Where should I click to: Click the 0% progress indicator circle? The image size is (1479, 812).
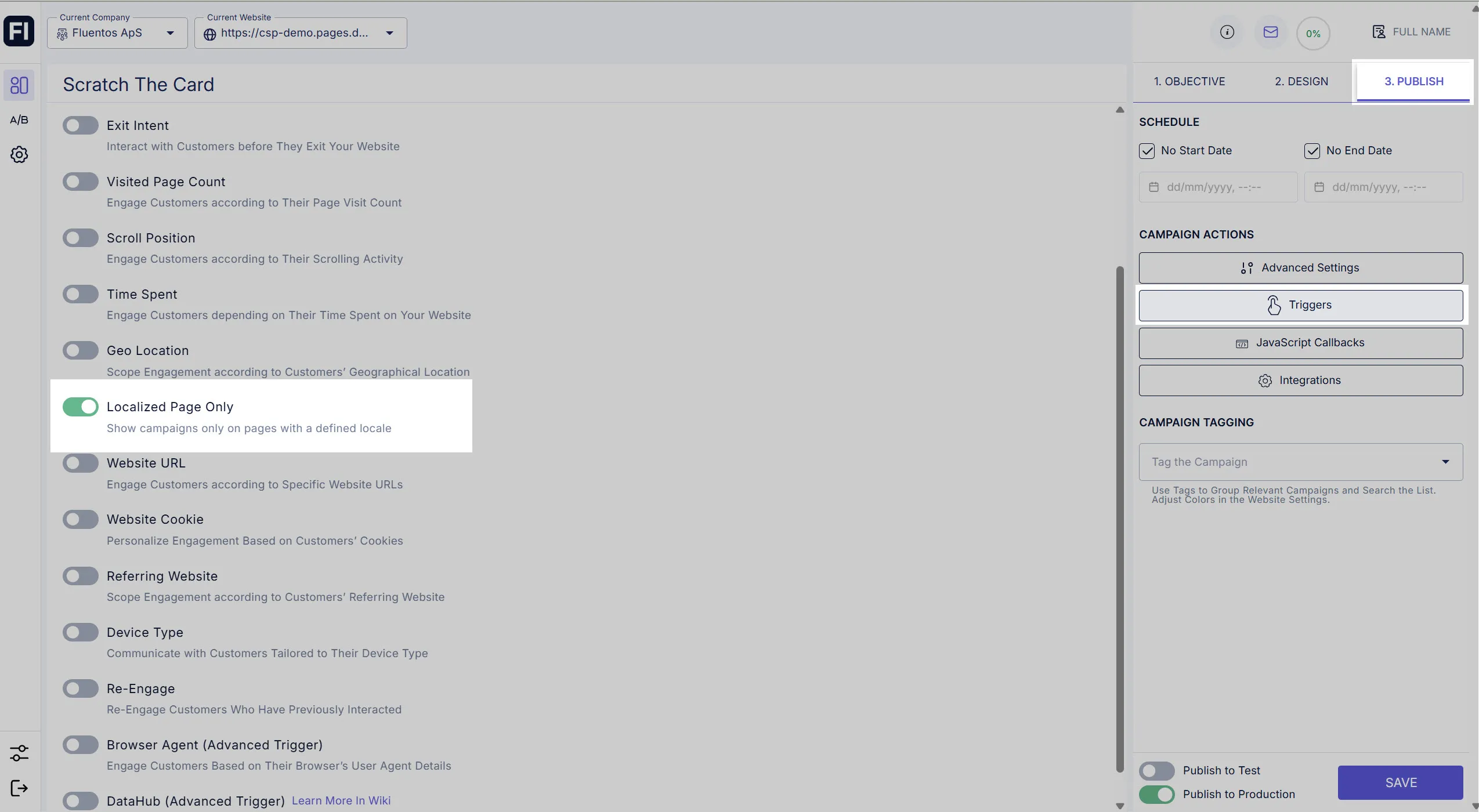coord(1312,34)
